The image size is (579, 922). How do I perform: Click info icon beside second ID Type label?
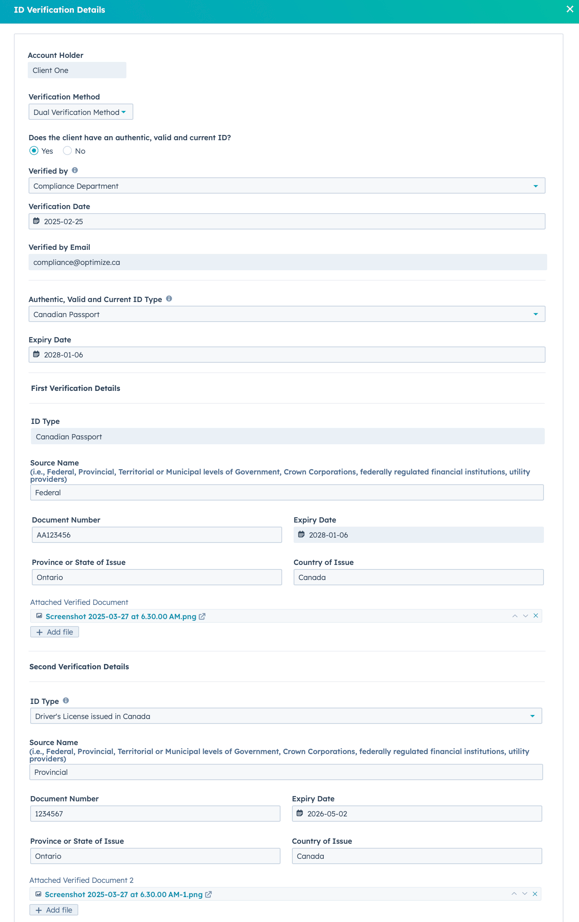coord(66,700)
